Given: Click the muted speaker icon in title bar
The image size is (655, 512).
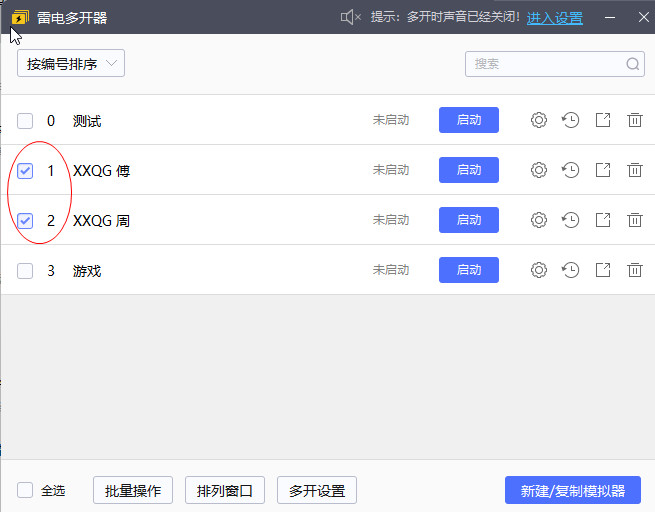Looking at the screenshot, I should (x=350, y=17).
